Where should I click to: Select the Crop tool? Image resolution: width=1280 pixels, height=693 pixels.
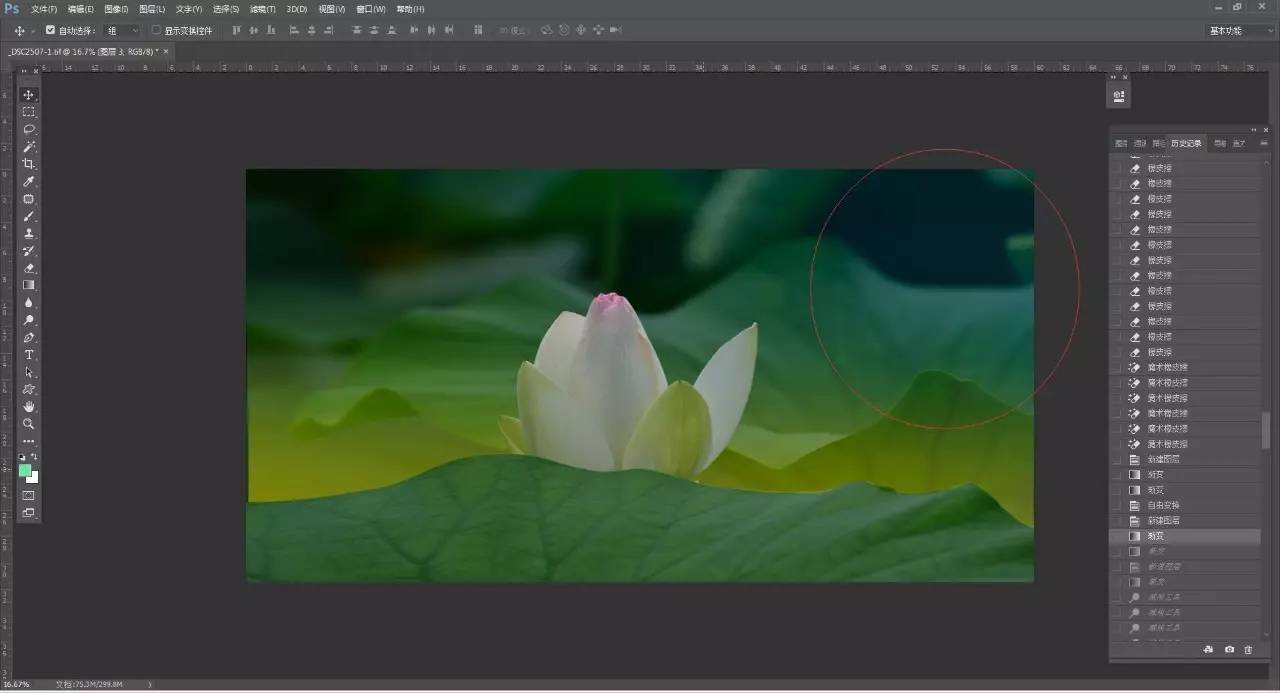[x=29, y=164]
